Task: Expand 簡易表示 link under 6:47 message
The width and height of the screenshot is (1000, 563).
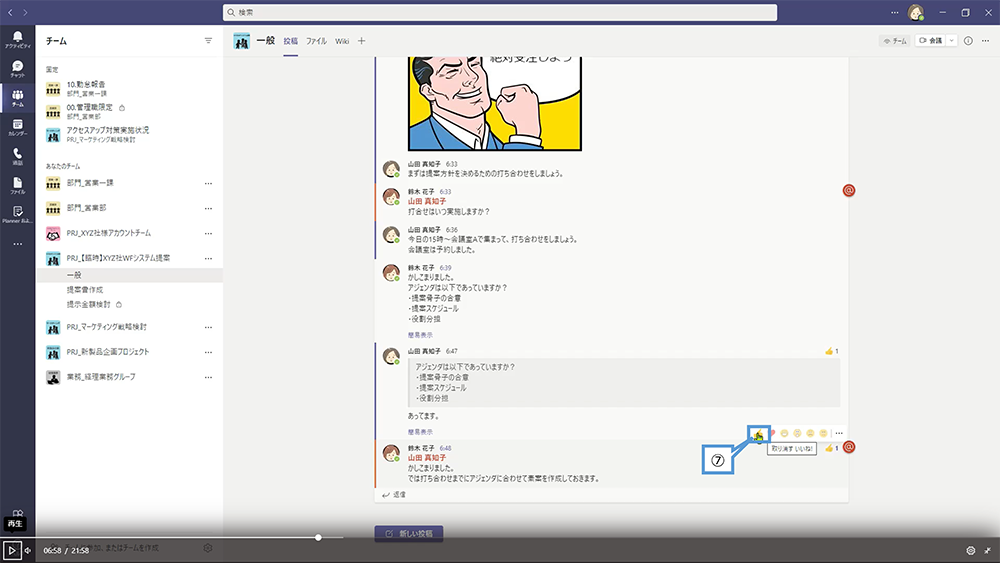Action: coord(420,432)
